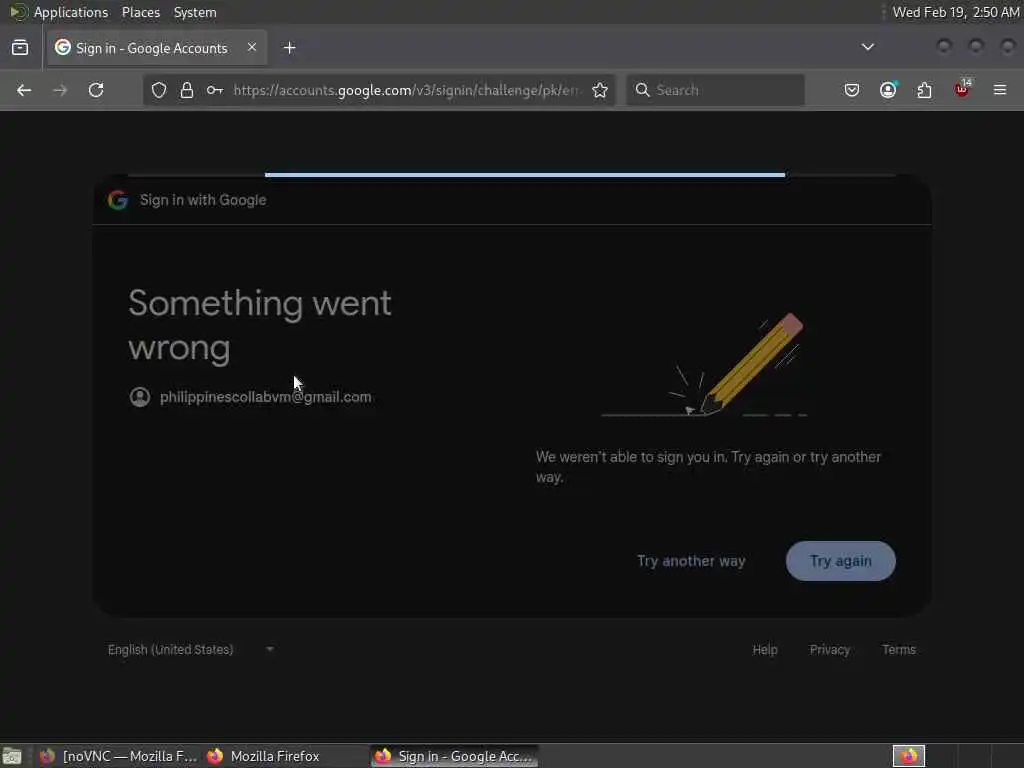This screenshot has height=768, width=1024.
Task: Click the date and time clock
Action: pos(955,12)
